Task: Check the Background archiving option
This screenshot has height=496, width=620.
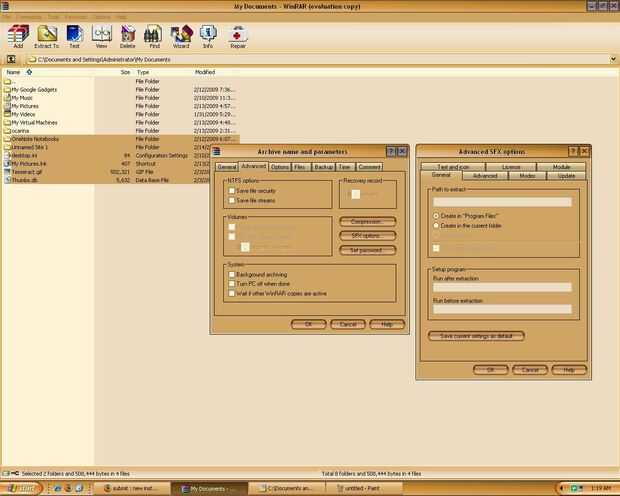Action: [x=231, y=274]
